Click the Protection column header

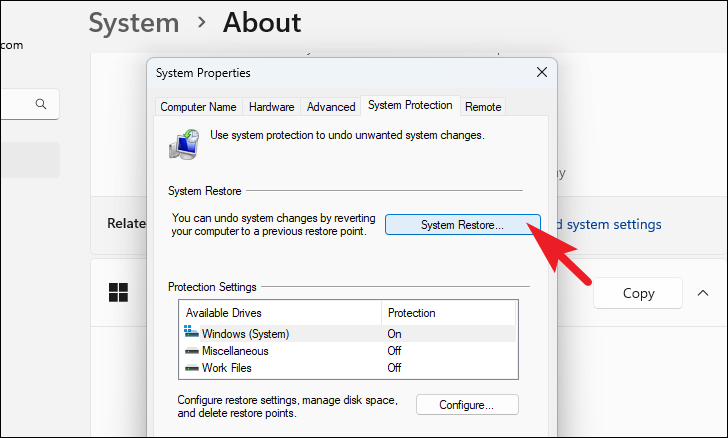[x=448, y=313]
